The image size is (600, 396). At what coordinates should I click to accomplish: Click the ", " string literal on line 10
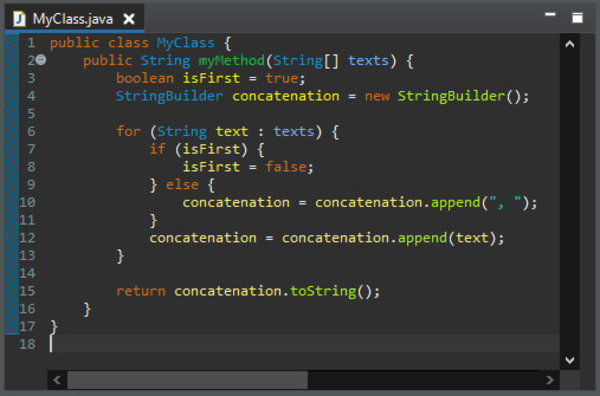pyautogui.click(x=505, y=202)
